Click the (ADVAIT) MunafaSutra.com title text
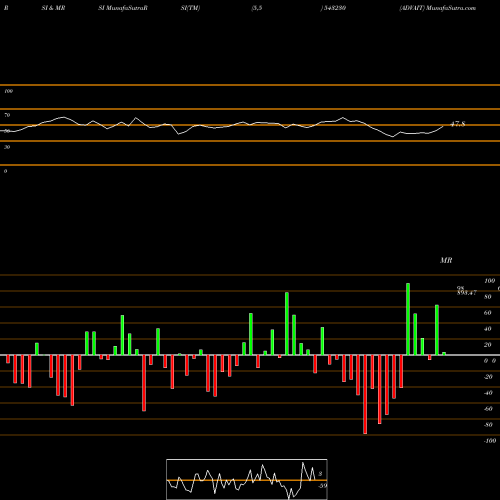Image resolution: width=500 pixels, height=500 pixels. coord(438,8)
